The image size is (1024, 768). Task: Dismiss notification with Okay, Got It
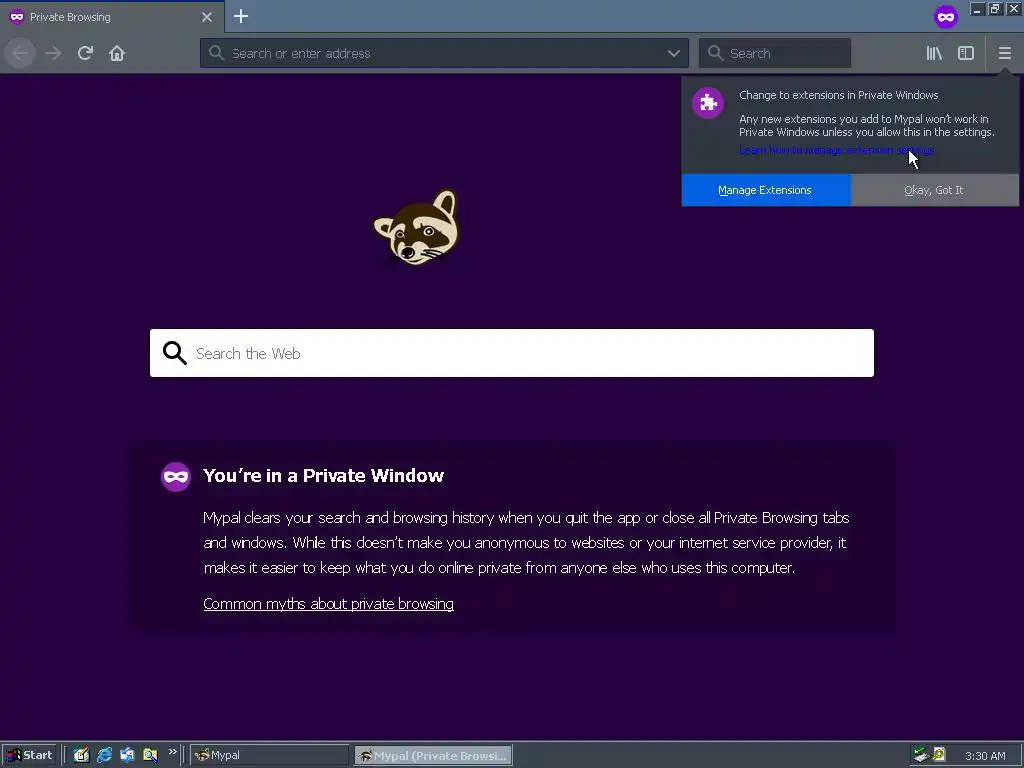point(934,190)
